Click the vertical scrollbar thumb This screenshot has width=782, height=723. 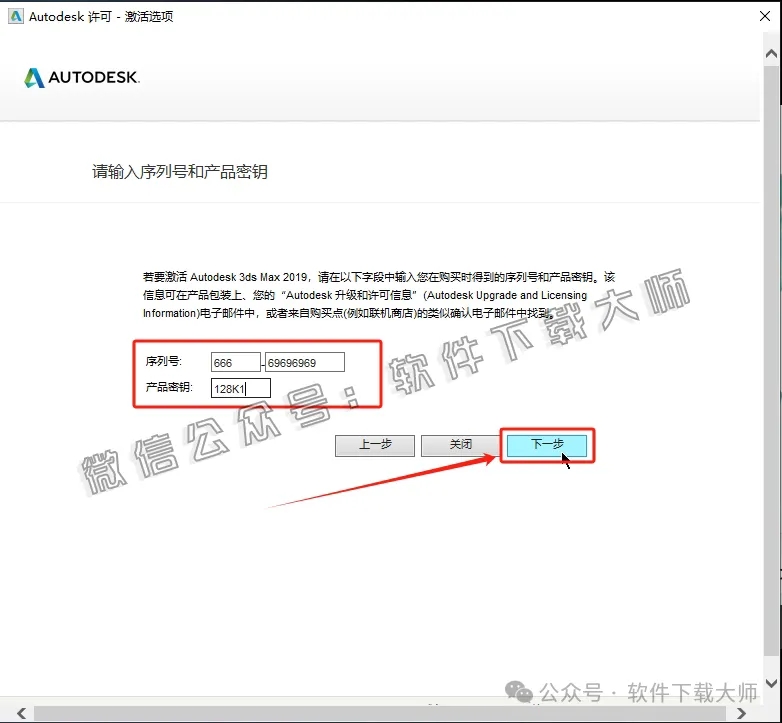point(771,359)
